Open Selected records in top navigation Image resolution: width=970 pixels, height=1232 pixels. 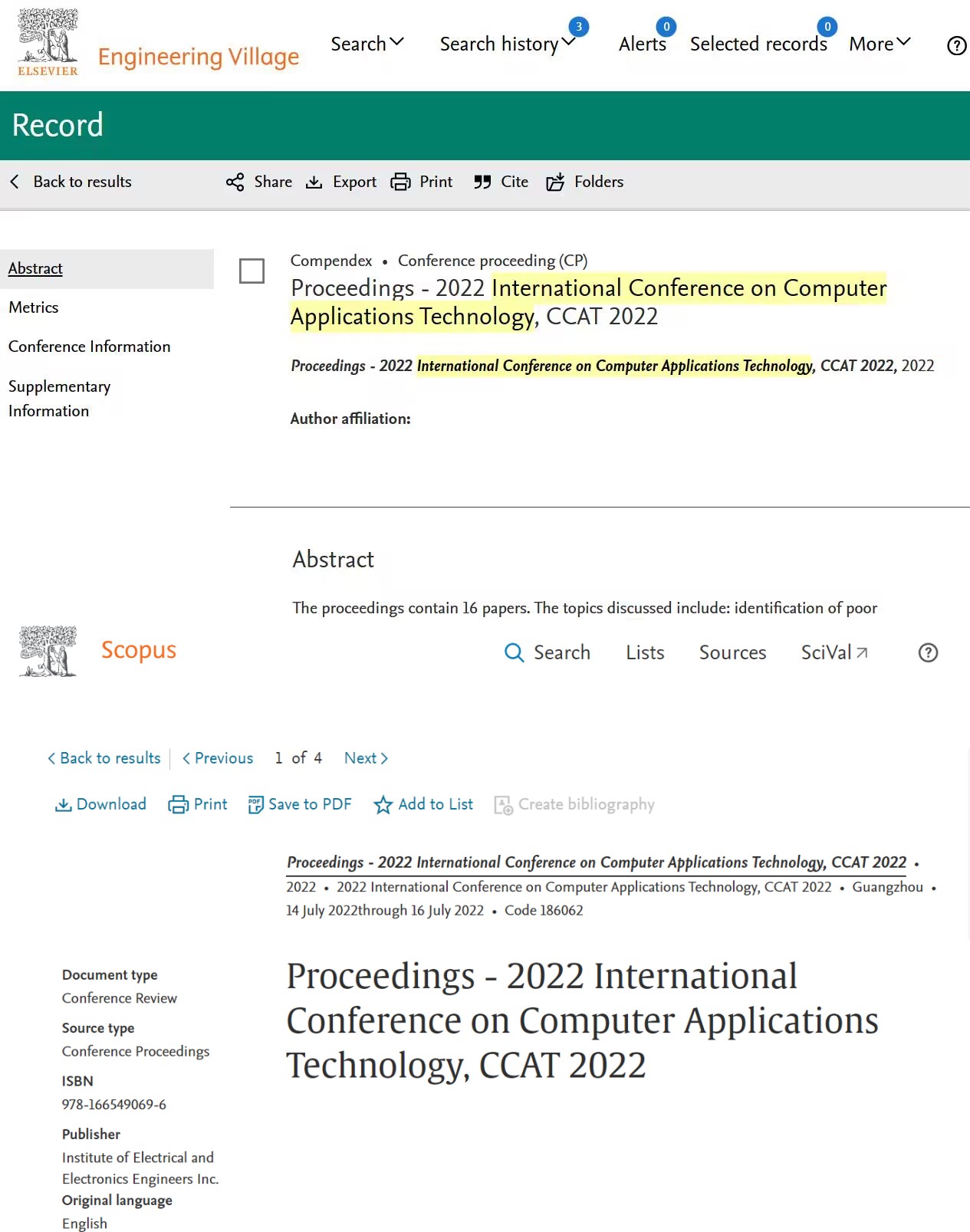coord(758,44)
